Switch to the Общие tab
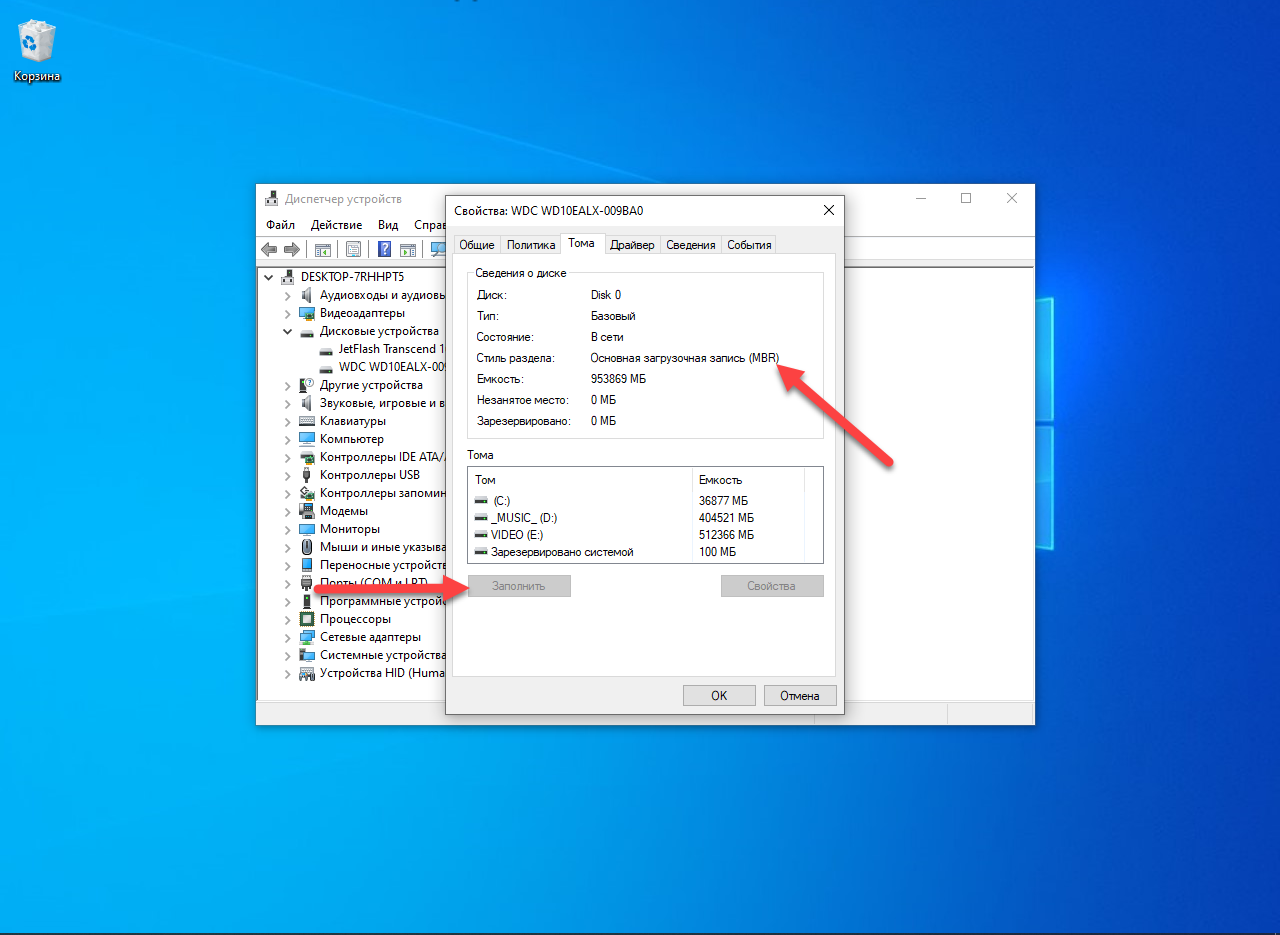 tap(477, 245)
